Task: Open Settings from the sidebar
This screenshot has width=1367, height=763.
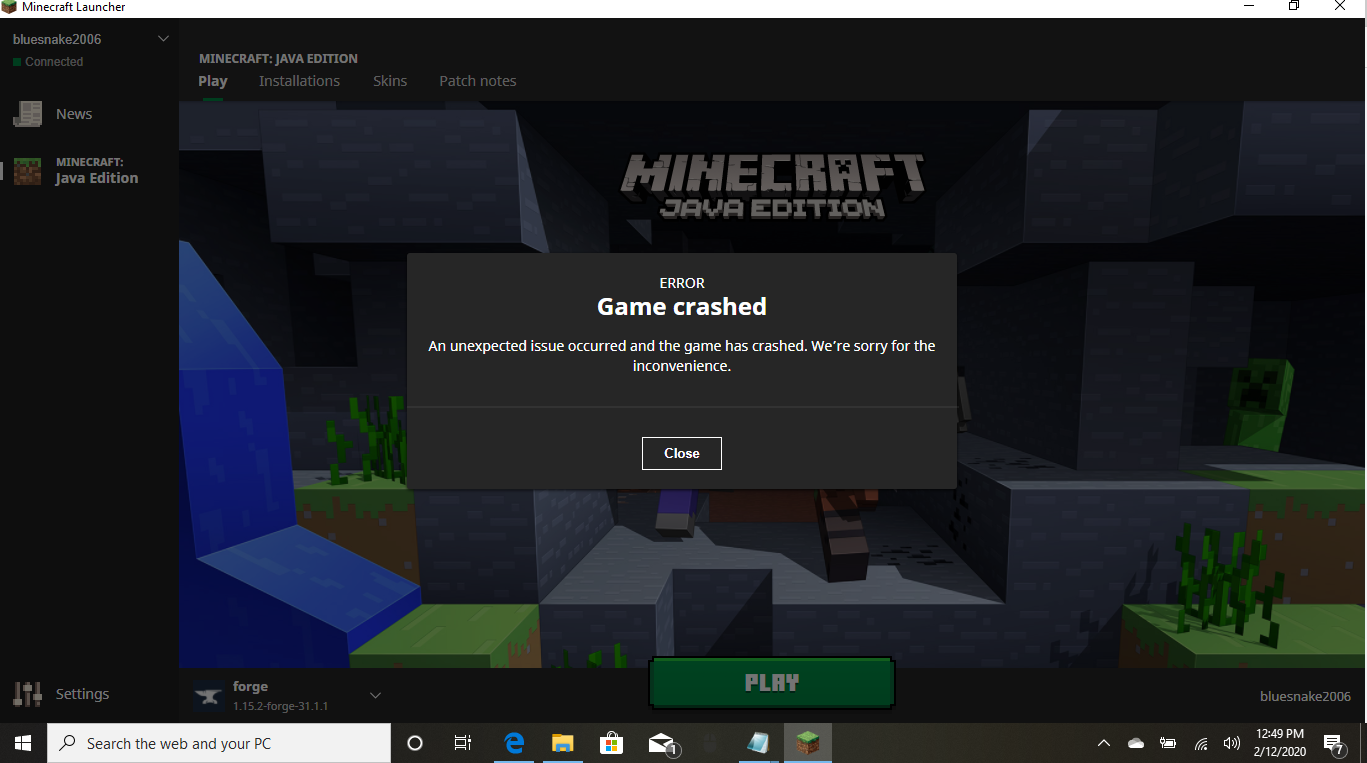Action: (x=61, y=694)
